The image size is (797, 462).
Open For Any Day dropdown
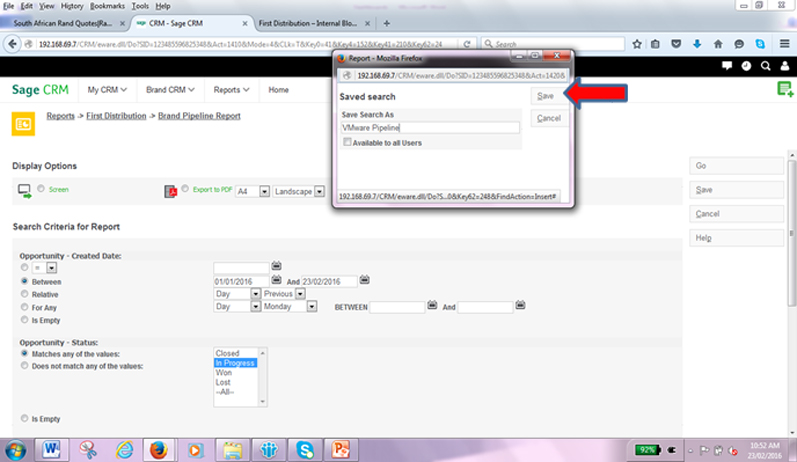[x=237, y=306]
